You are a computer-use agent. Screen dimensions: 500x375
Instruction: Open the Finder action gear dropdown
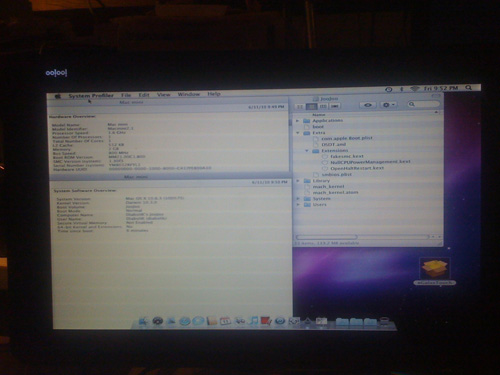coord(388,105)
